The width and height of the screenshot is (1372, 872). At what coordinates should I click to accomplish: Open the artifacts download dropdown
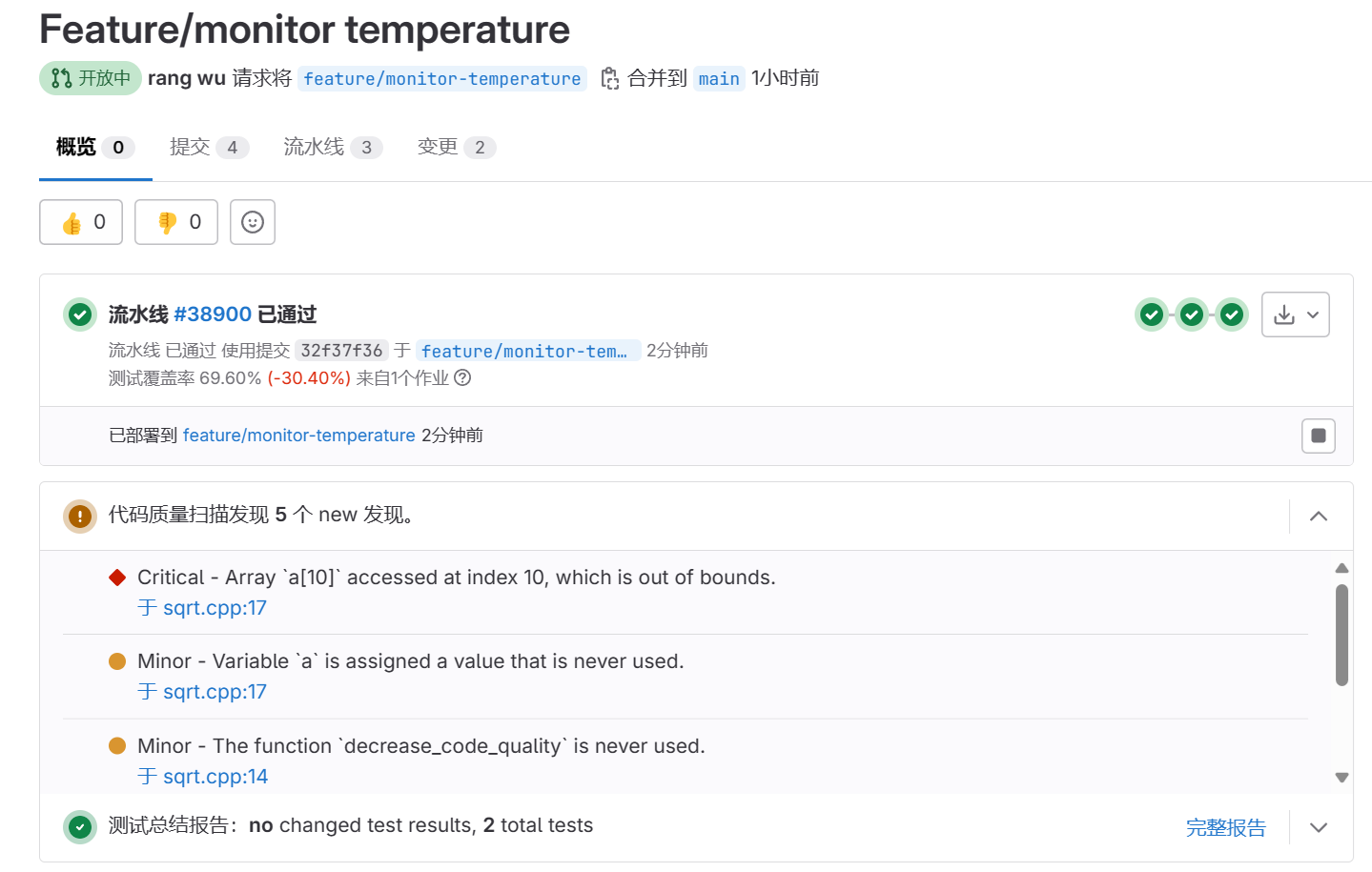[1295, 314]
